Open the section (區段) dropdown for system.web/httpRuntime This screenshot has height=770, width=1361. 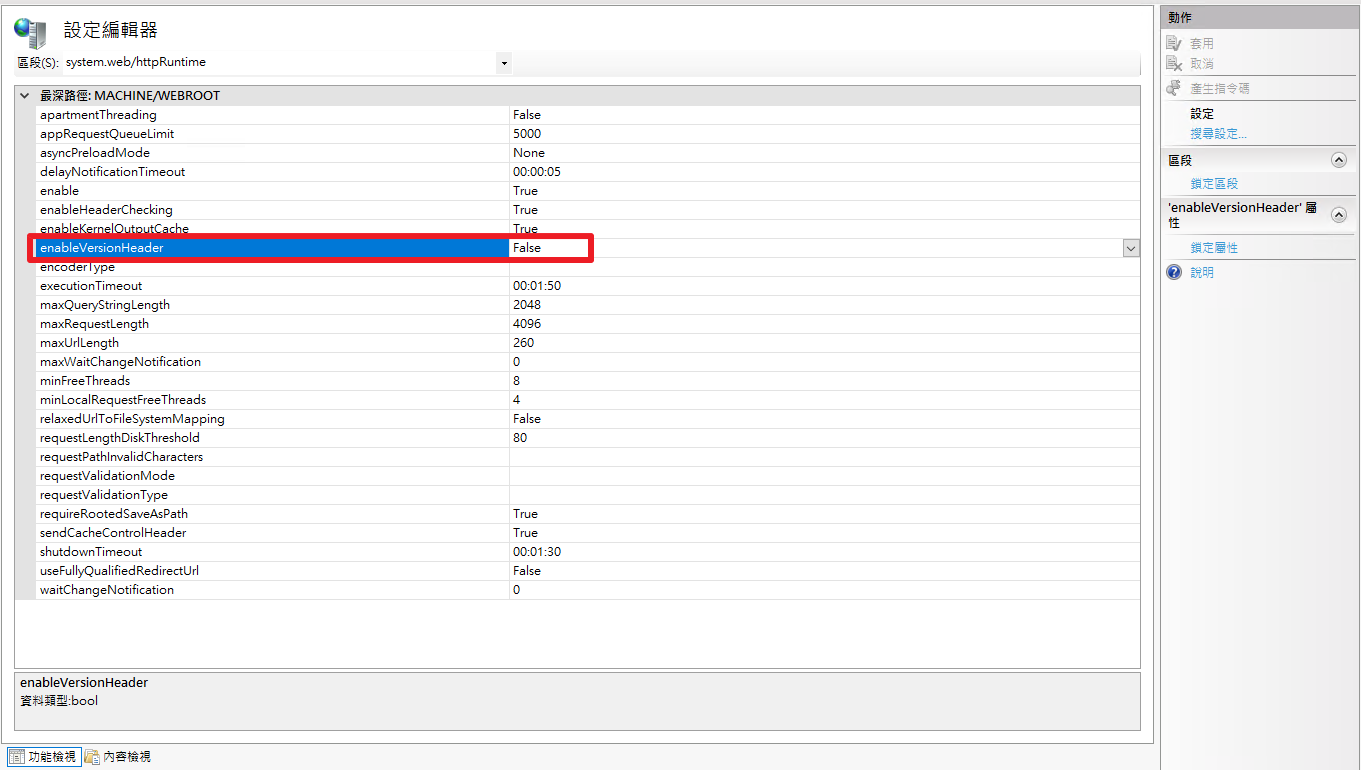(504, 63)
